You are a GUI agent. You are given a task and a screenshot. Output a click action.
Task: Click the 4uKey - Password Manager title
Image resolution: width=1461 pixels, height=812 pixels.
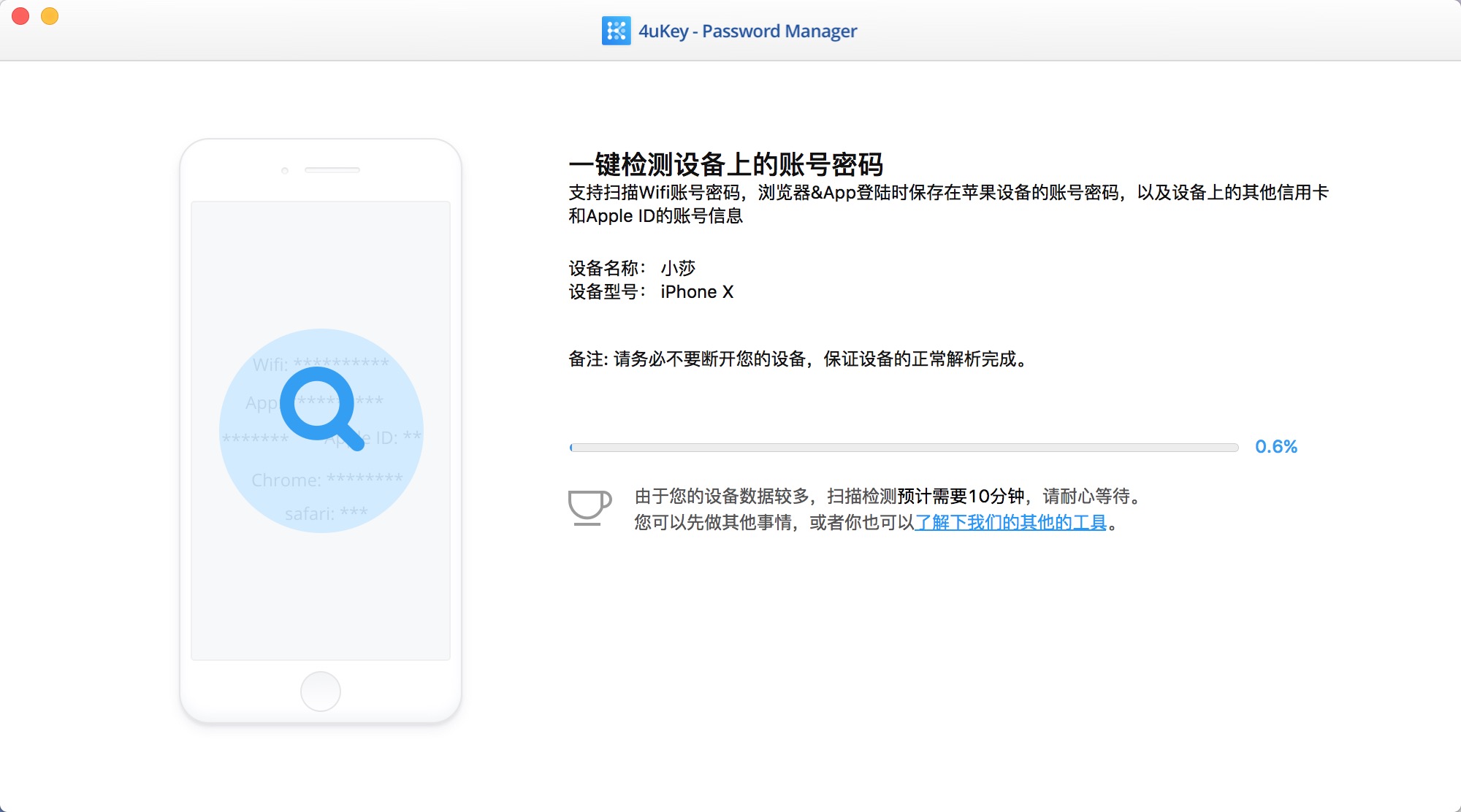(x=747, y=31)
